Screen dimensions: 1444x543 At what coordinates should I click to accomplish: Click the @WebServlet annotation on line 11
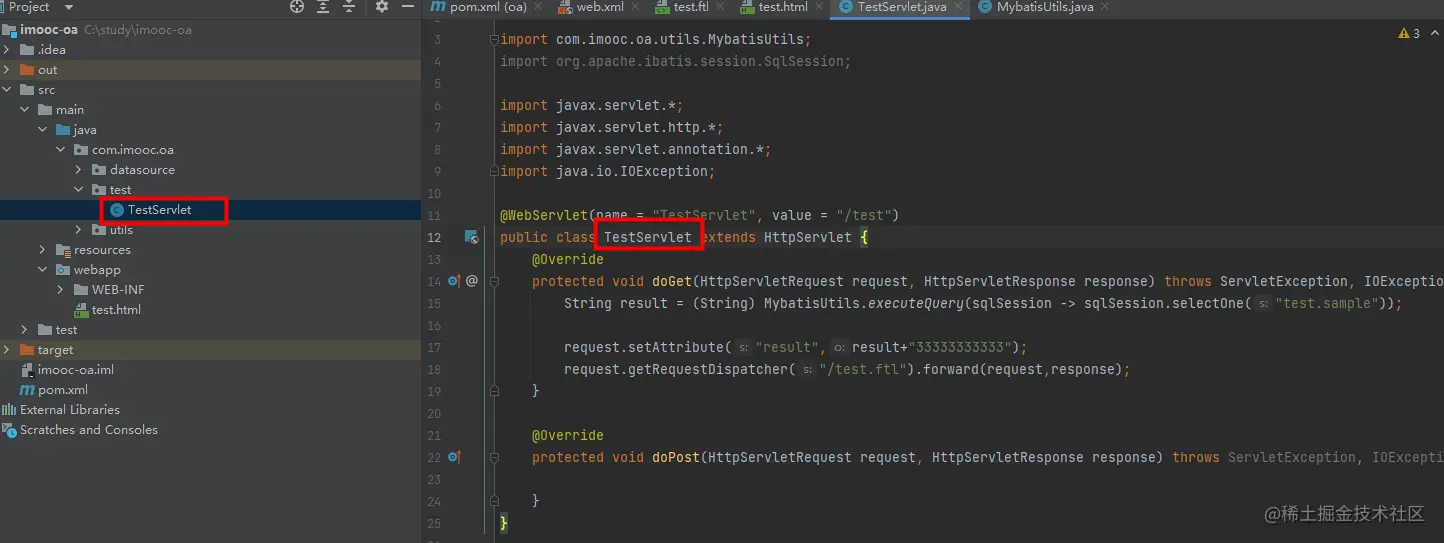click(544, 215)
